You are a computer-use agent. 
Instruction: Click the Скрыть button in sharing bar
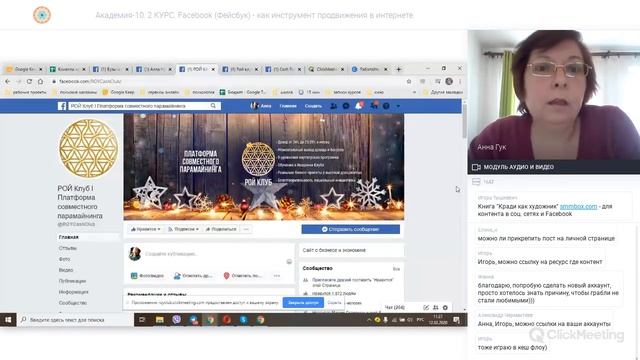coord(334,303)
